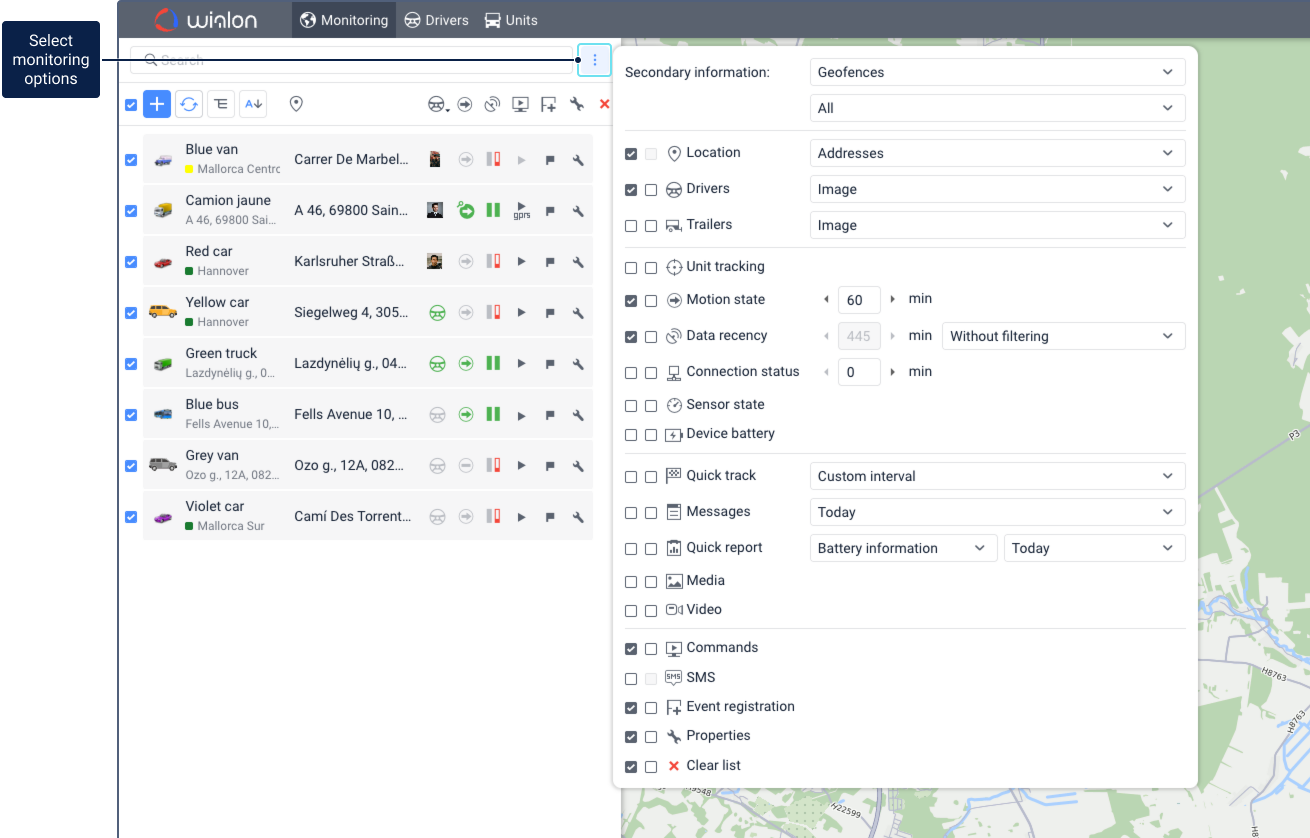Open the three-dot monitoring options button
Screen dimensions: 1310x838
click(595, 60)
